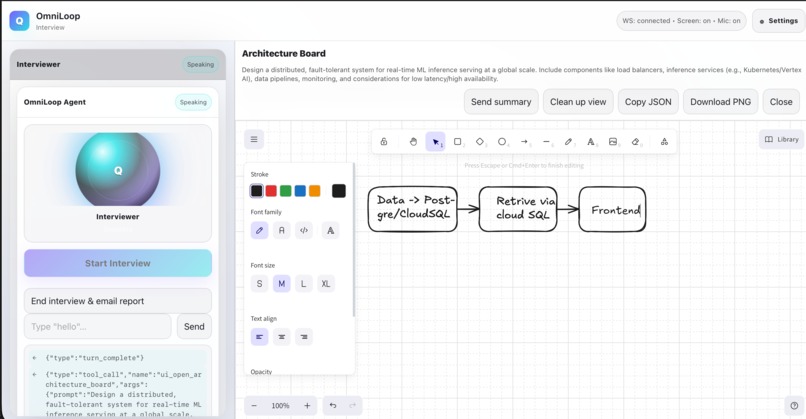Zoom out the canvas

tap(254, 406)
